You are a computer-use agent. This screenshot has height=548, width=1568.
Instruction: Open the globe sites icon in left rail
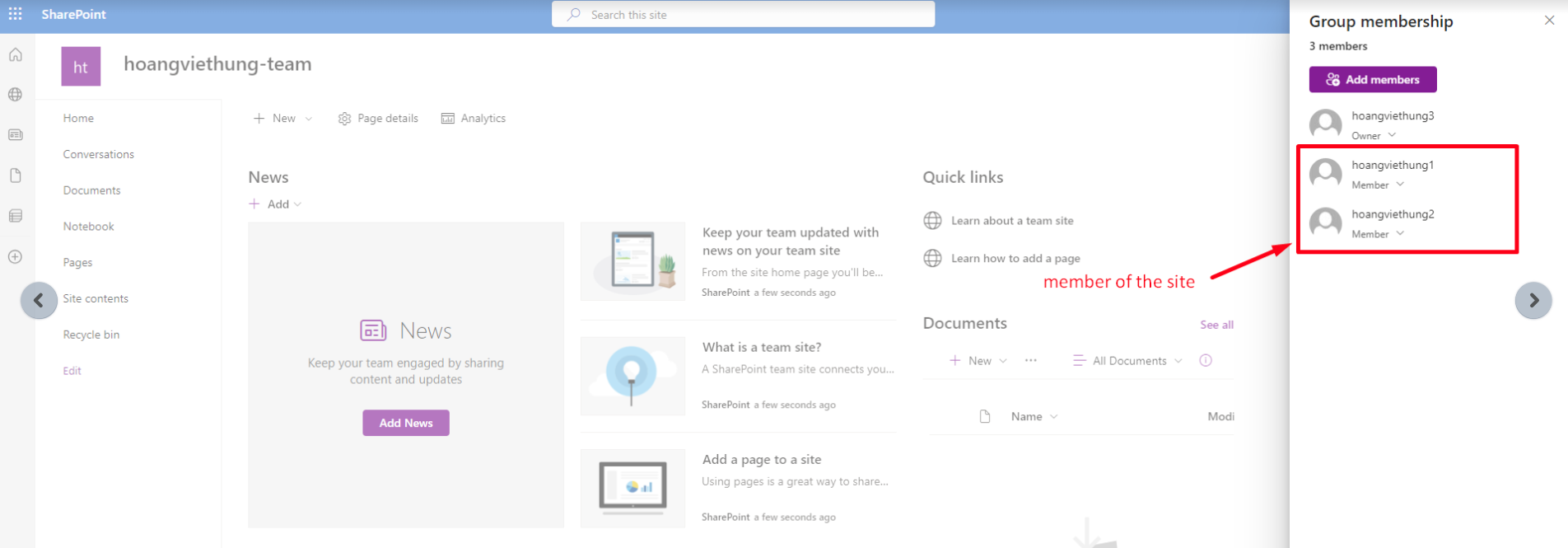16,95
